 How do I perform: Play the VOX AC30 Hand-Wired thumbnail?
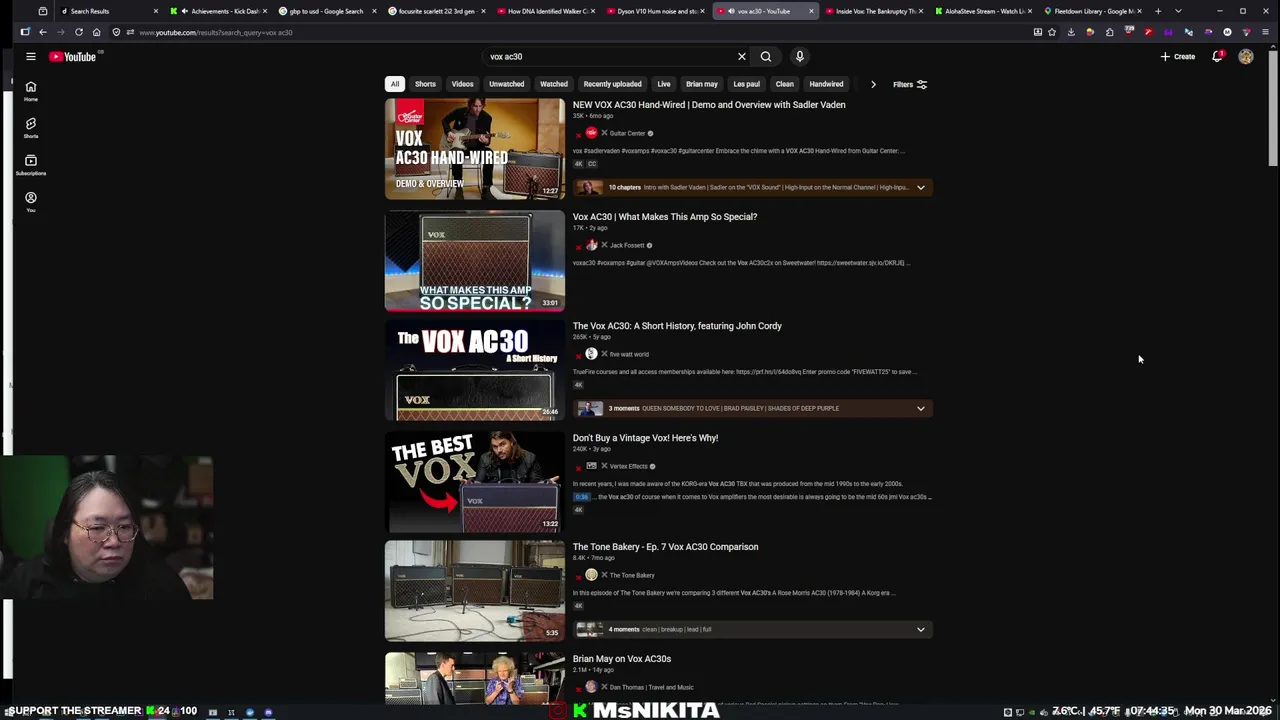pos(475,149)
